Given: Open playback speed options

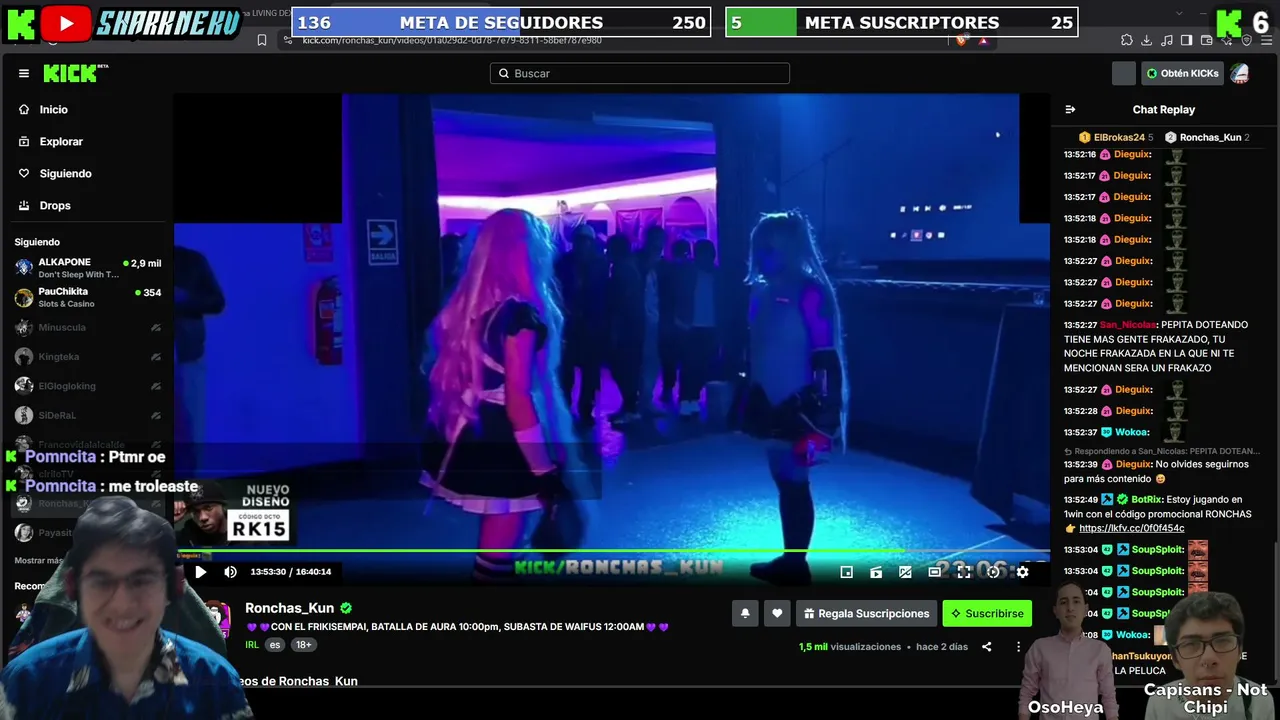Looking at the screenshot, I should pyautogui.click(x=993, y=572).
